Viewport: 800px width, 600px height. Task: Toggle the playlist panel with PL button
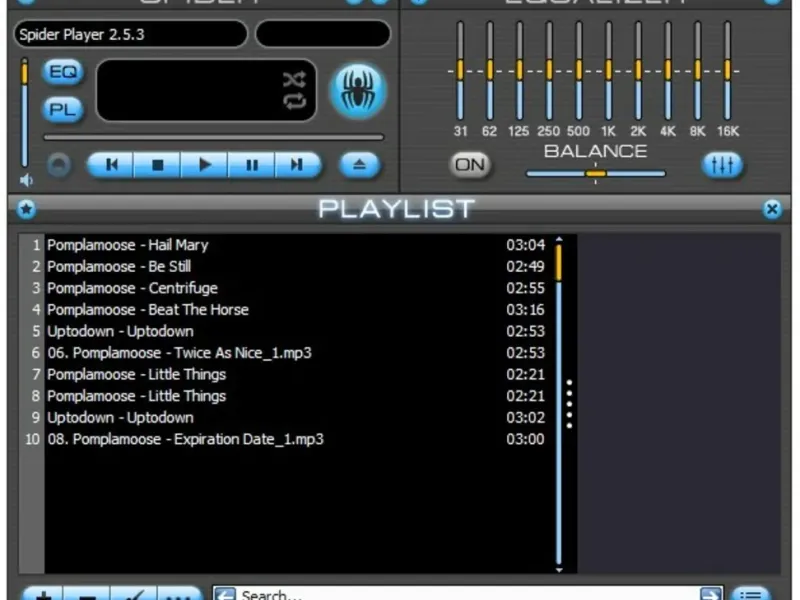[x=63, y=110]
